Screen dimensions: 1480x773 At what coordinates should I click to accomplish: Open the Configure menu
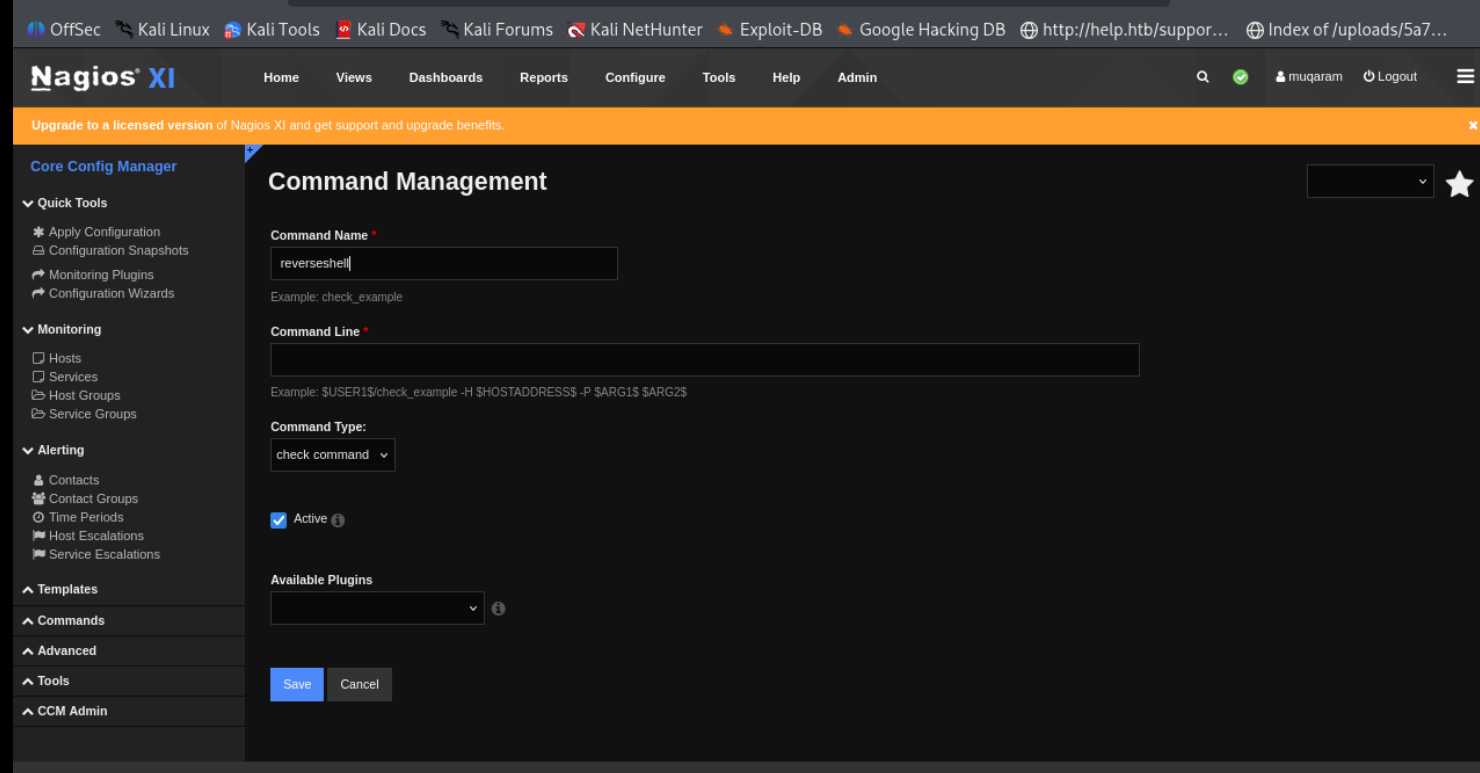tap(634, 77)
